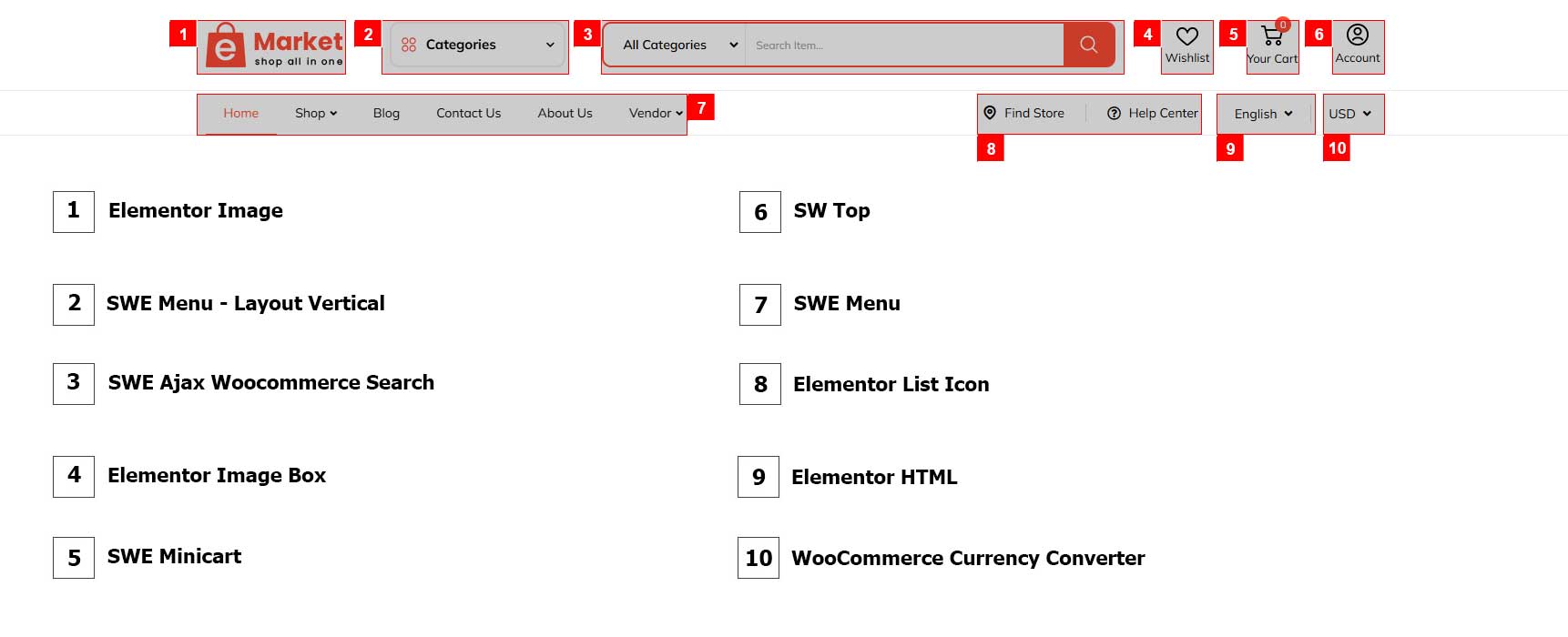Open the USD currency dropdown

pos(1349,114)
